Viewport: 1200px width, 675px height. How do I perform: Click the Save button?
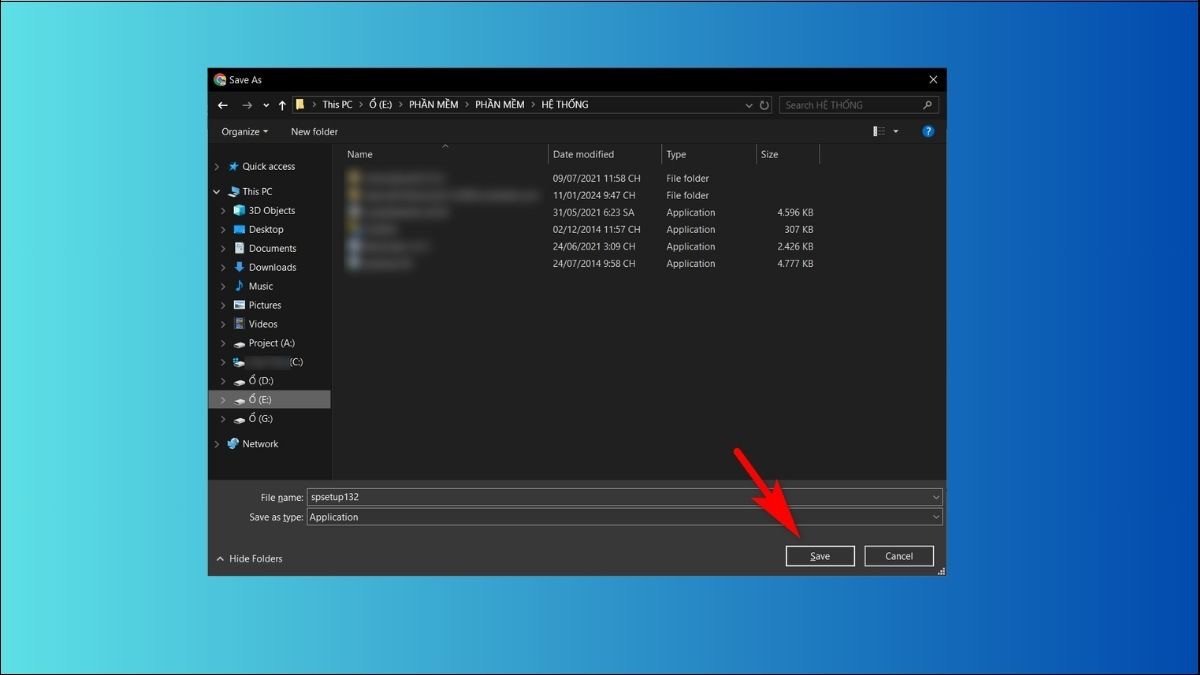(x=819, y=556)
